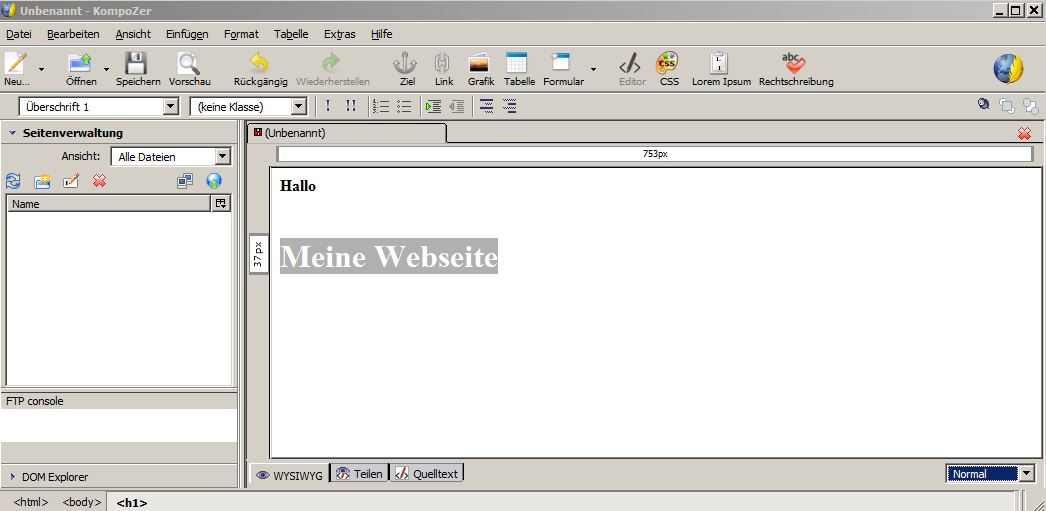Open the Extras menu
The width and height of the screenshot is (1046, 511).
point(340,34)
